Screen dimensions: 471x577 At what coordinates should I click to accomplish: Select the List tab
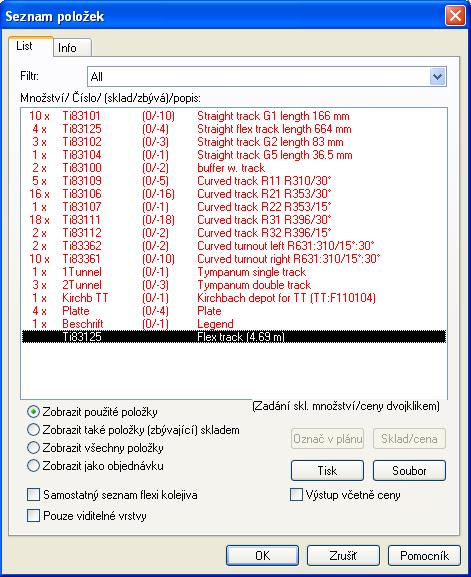[x=30, y=46]
